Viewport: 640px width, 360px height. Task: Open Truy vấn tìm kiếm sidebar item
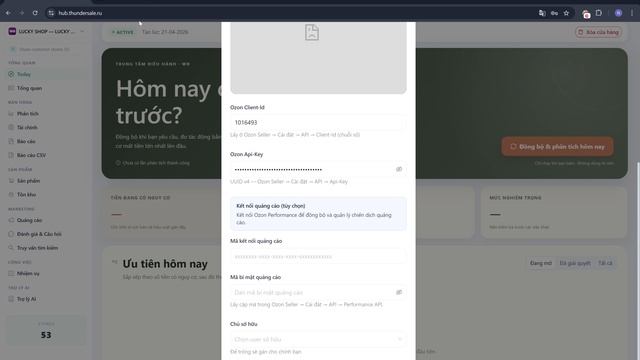(46, 248)
